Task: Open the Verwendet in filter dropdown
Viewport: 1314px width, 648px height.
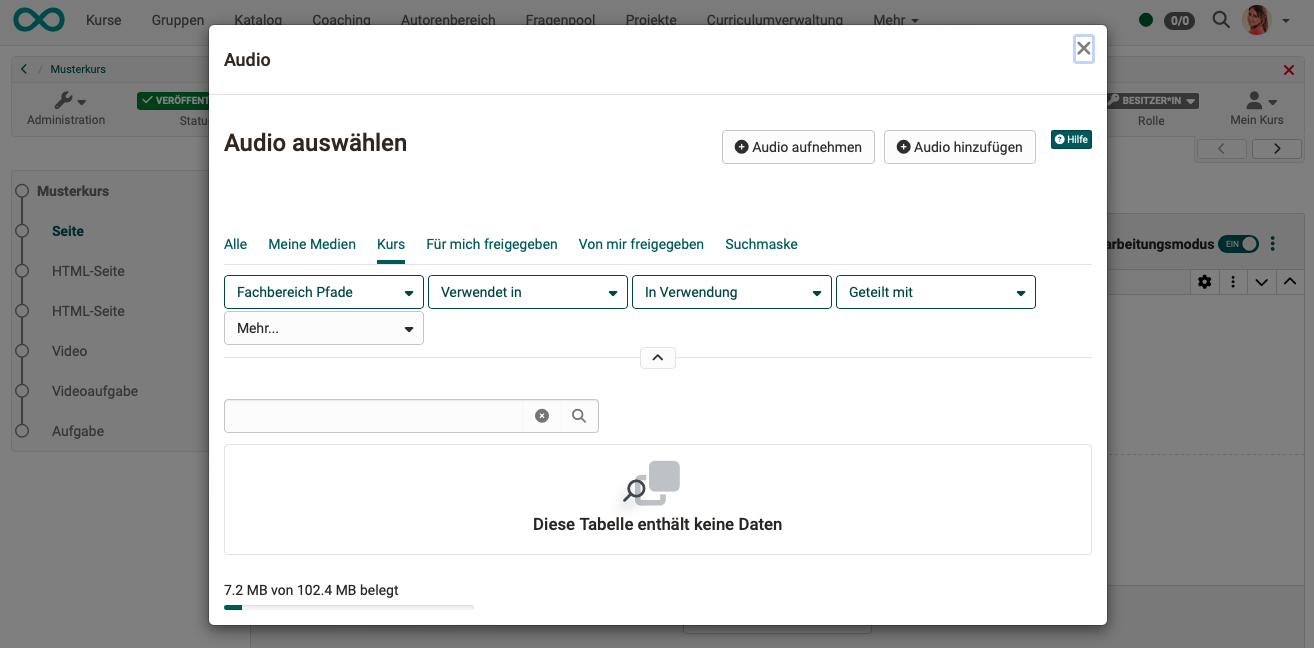Action: [x=527, y=293]
